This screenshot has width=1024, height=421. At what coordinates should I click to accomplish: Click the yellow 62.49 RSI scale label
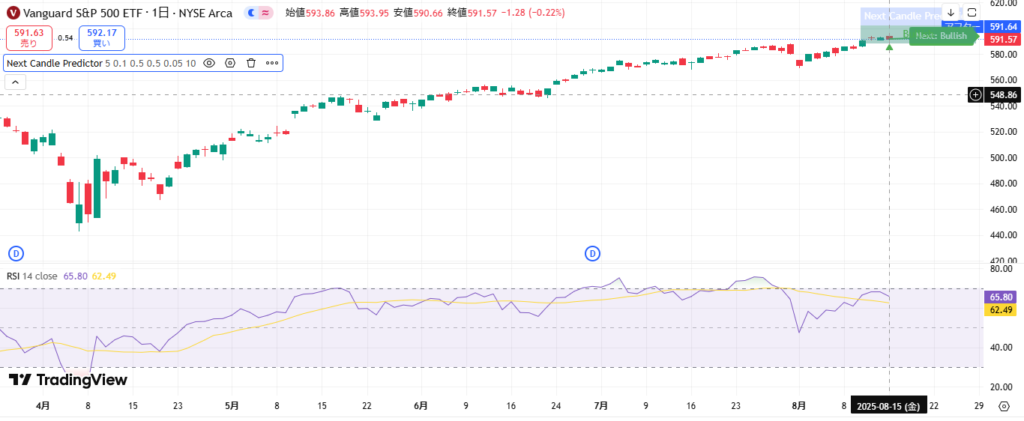coord(1000,309)
